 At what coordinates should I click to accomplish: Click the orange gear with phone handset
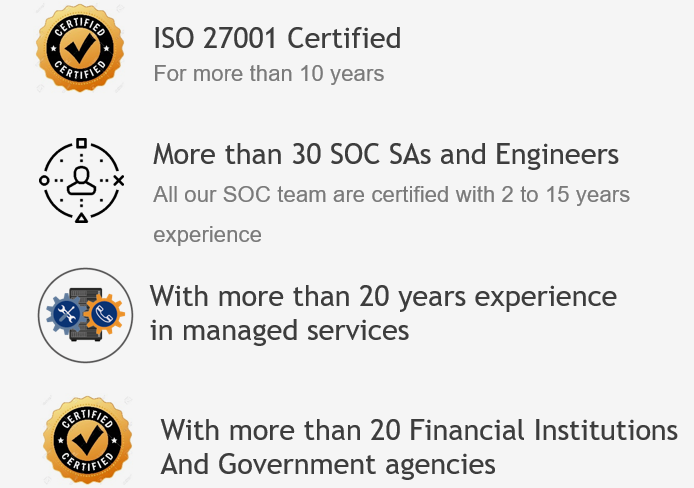[104, 314]
